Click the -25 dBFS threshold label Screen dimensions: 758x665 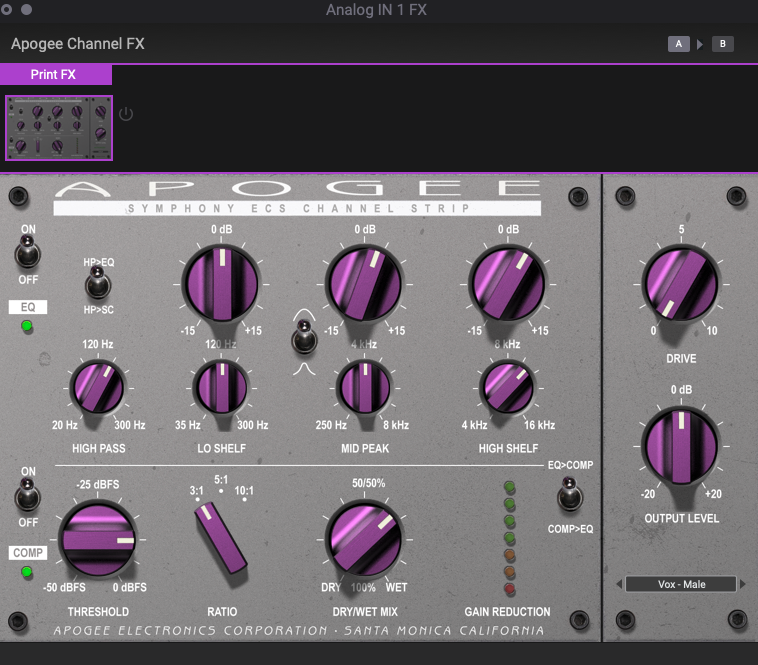coord(98,484)
